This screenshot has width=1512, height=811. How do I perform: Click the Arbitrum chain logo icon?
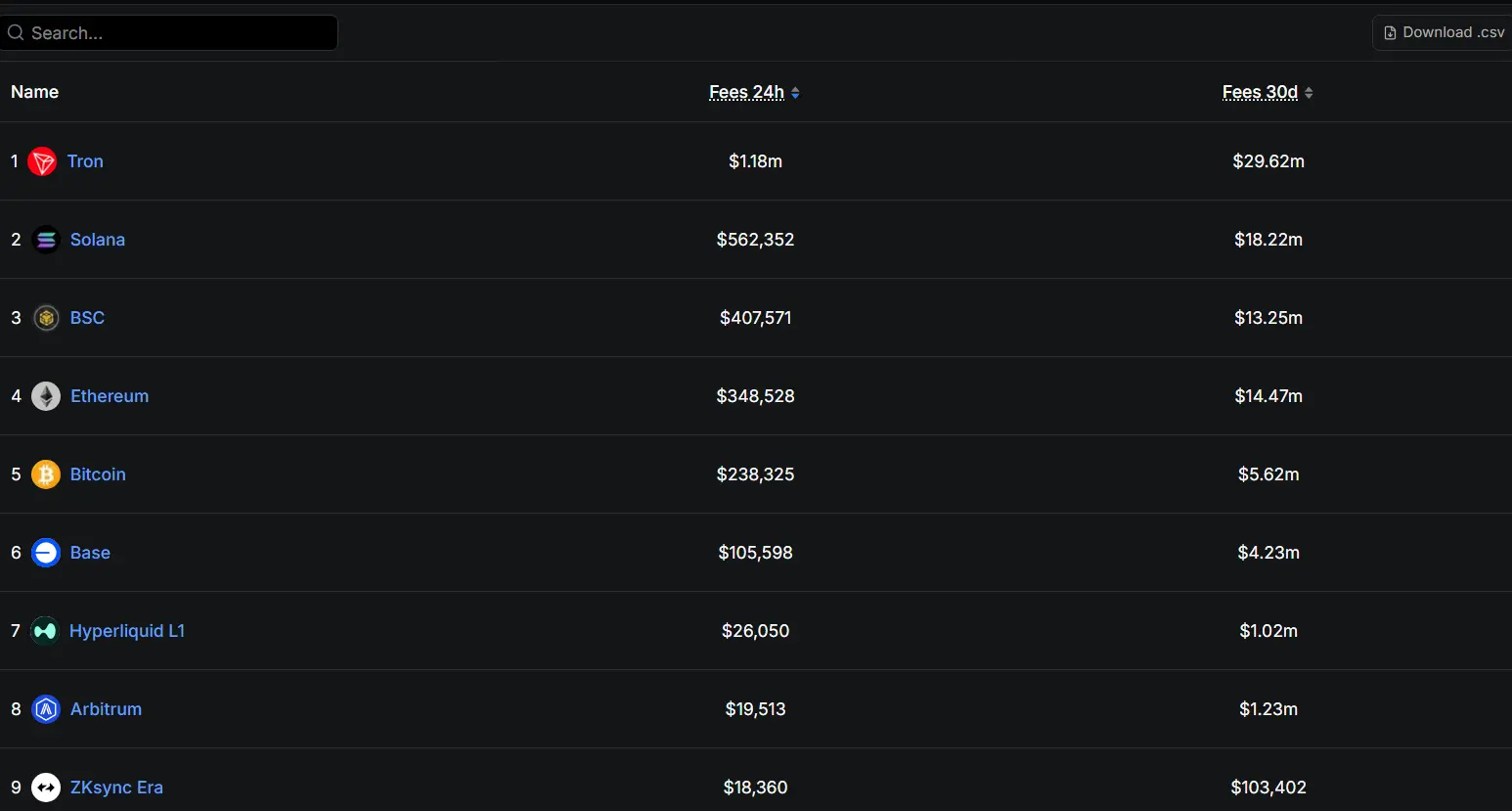tap(46, 709)
